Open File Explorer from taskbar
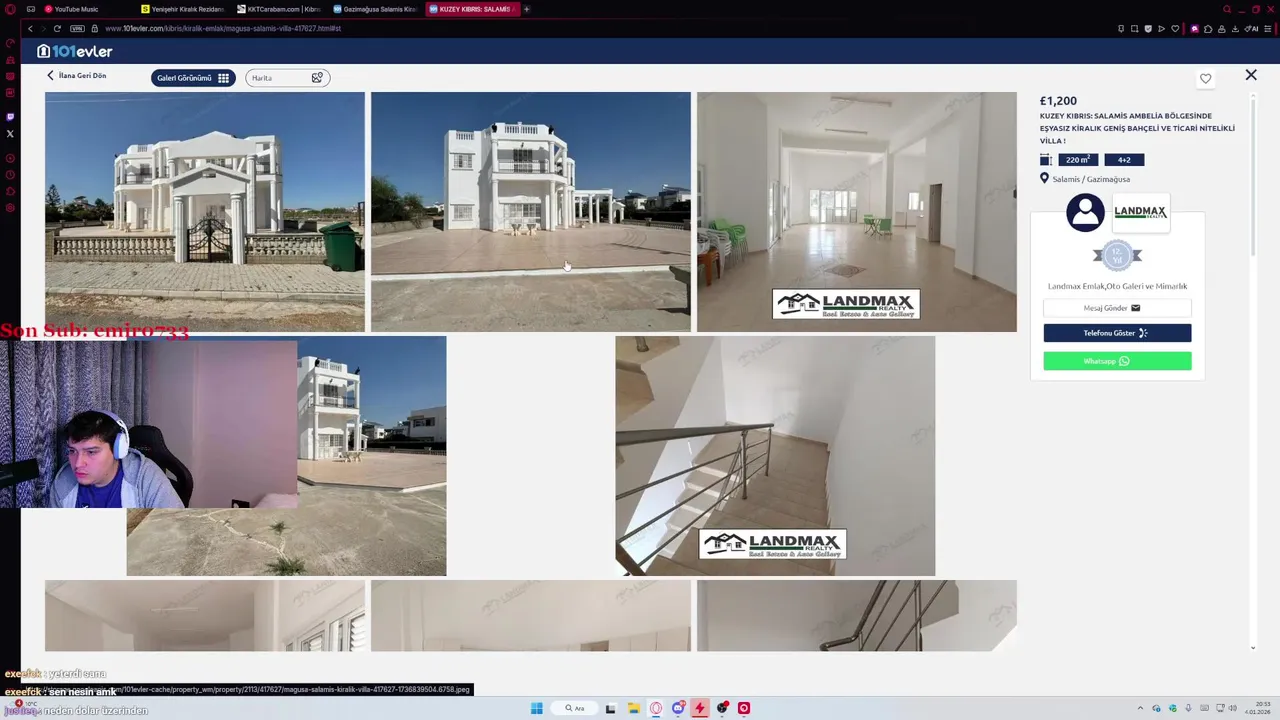 pos(633,708)
